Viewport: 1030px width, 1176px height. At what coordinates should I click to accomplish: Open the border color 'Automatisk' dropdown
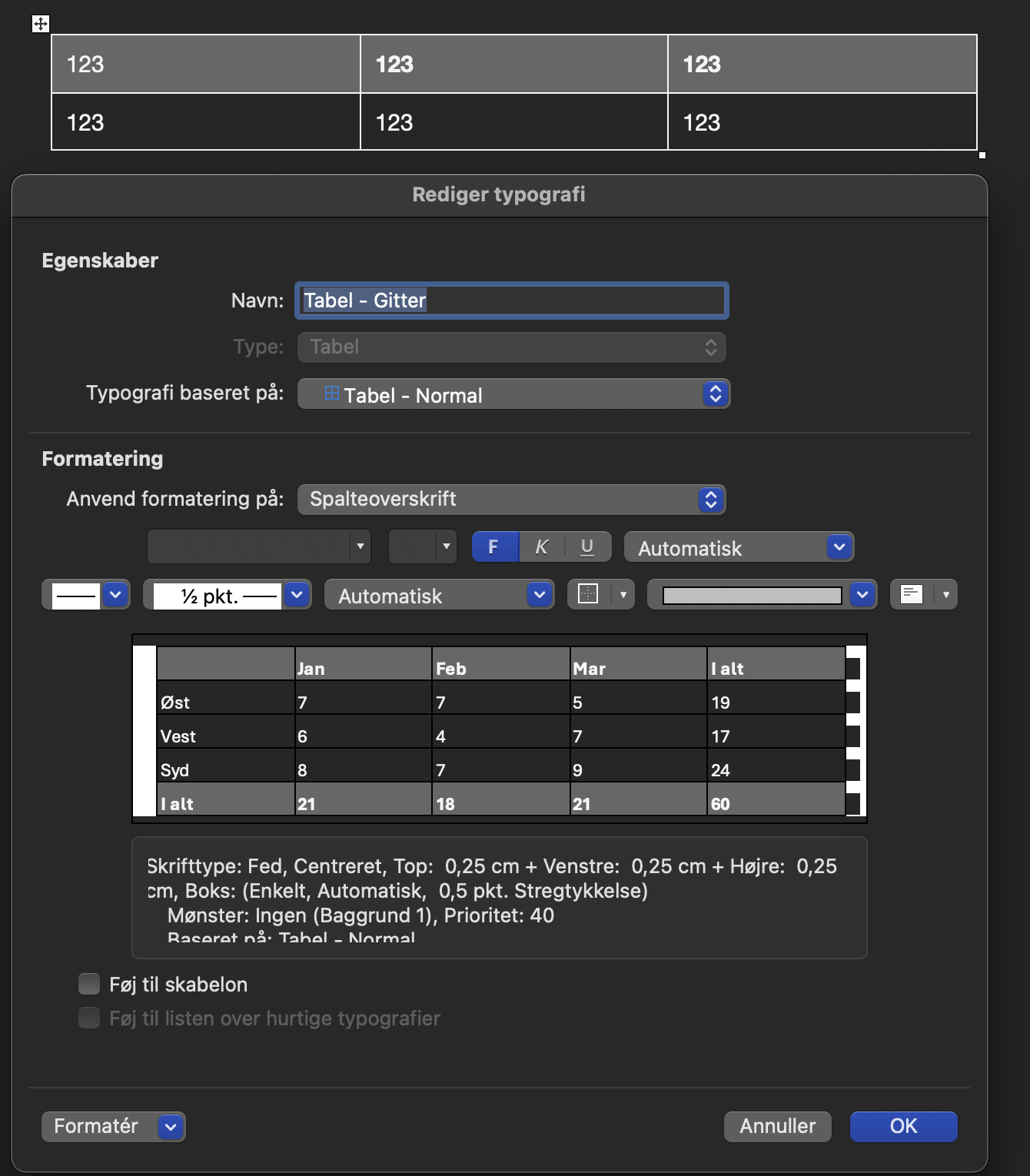click(x=539, y=594)
